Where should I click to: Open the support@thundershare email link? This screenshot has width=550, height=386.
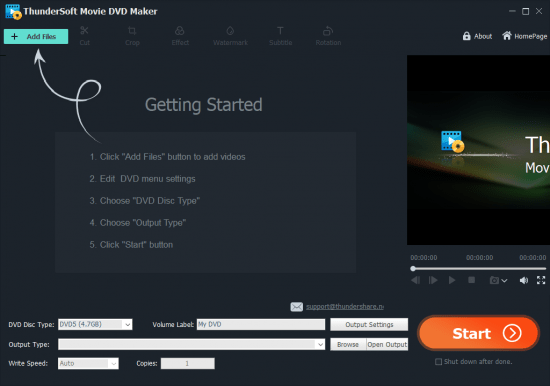(x=345, y=307)
